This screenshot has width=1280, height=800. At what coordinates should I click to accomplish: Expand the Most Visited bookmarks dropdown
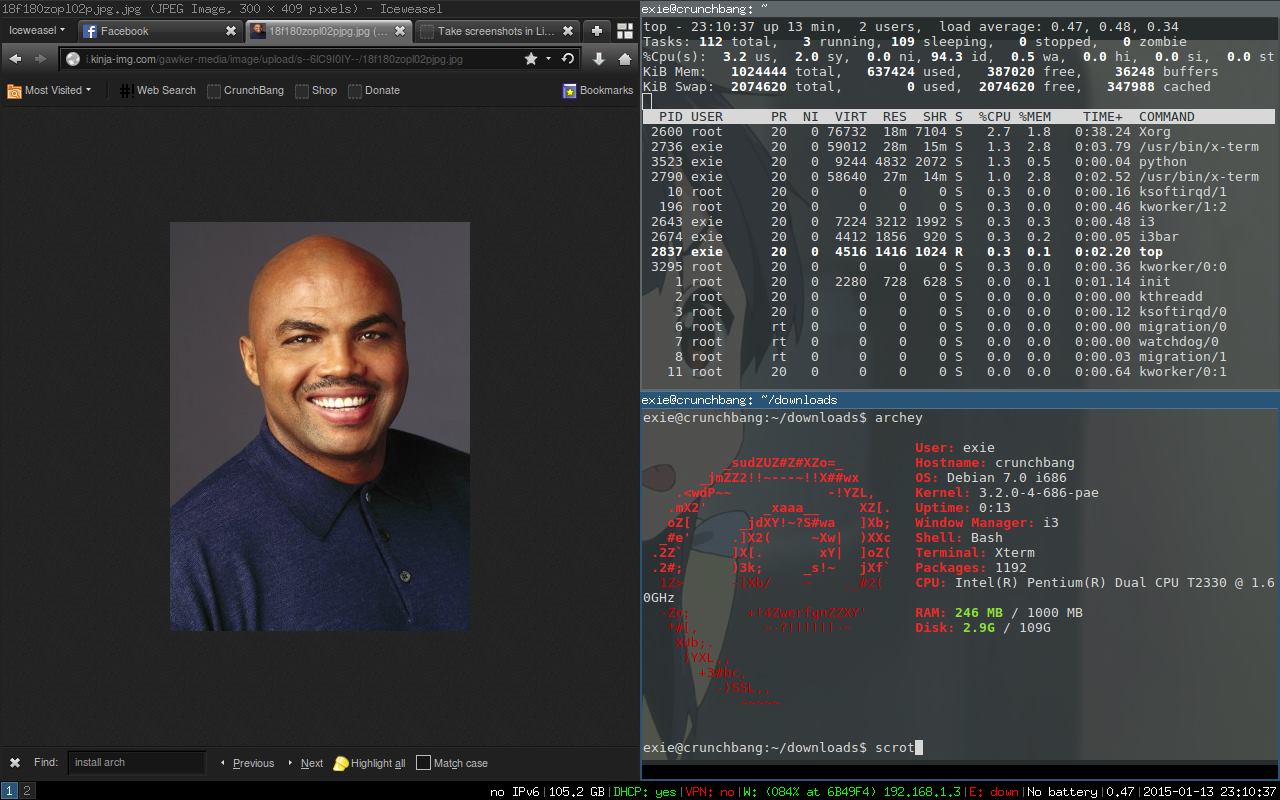[x=50, y=90]
